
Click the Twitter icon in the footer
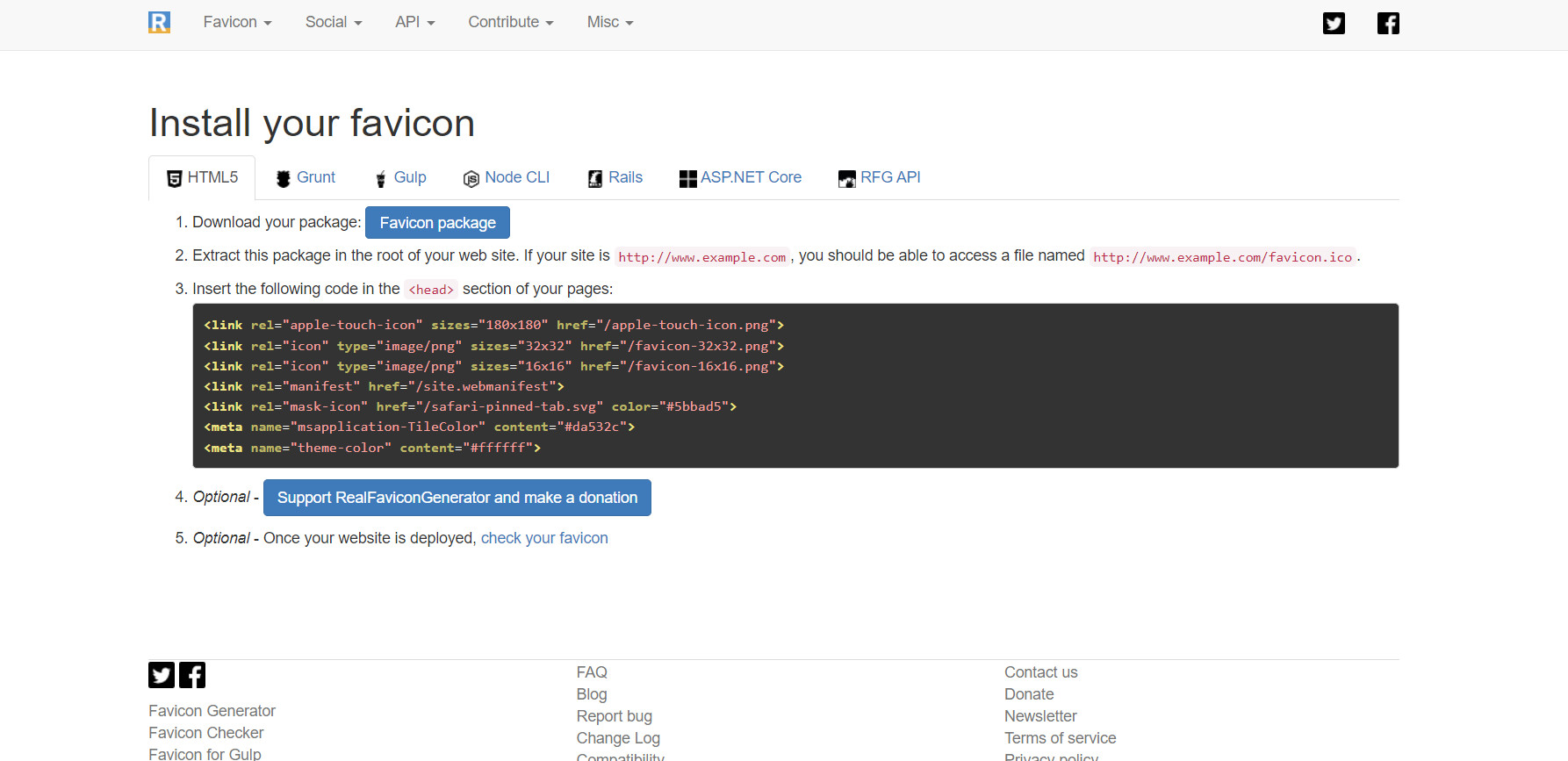[162, 675]
